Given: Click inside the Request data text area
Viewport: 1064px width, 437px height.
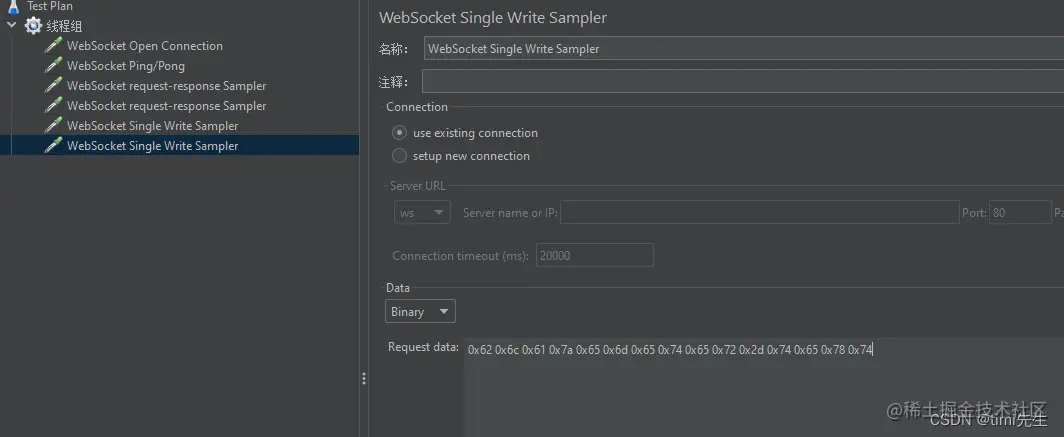Looking at the screenshot, I should (764, 387).
